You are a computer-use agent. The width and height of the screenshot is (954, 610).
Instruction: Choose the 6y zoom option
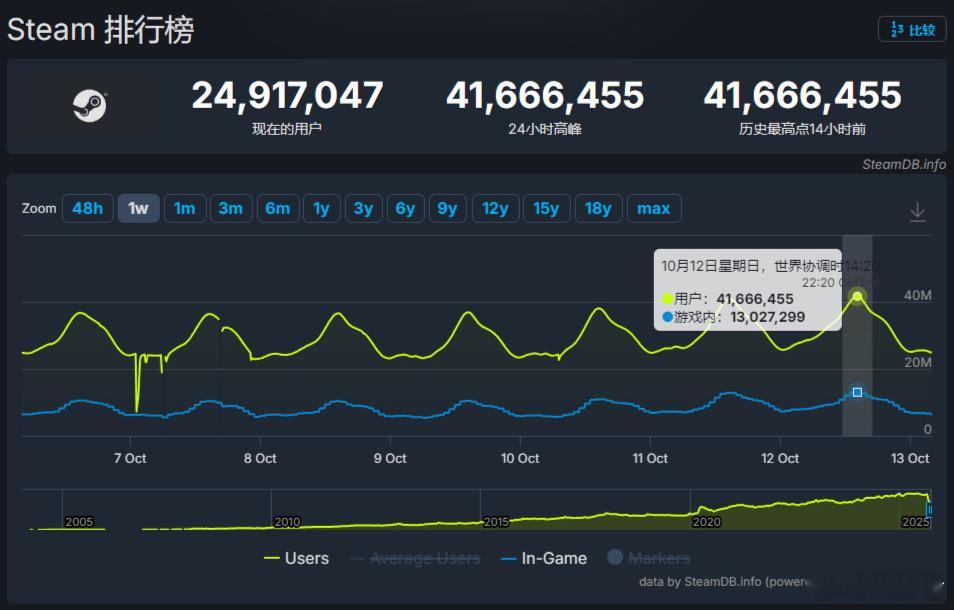coord(405,209)
